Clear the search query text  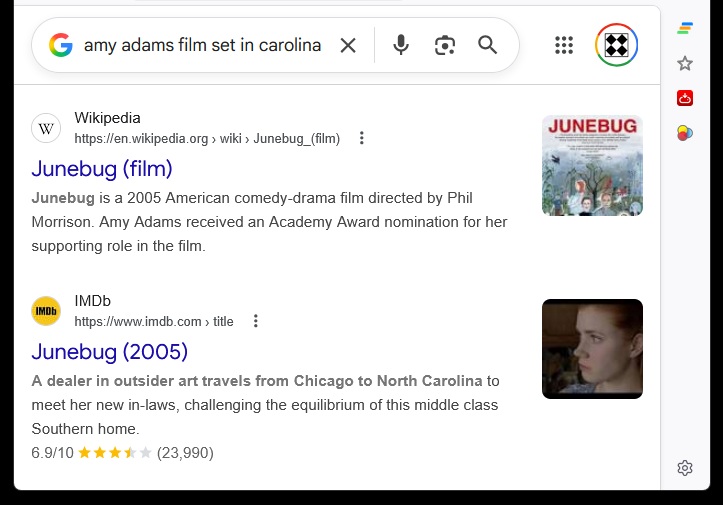pyautogui.click(x=348, y=45)
